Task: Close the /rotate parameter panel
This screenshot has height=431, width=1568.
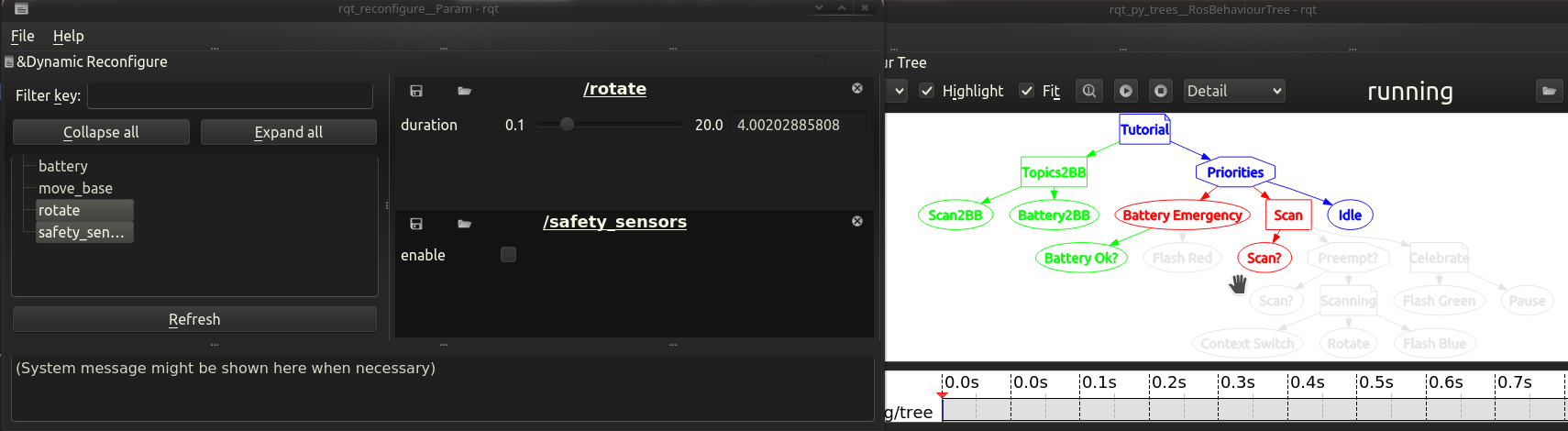Action: (857, 89)
